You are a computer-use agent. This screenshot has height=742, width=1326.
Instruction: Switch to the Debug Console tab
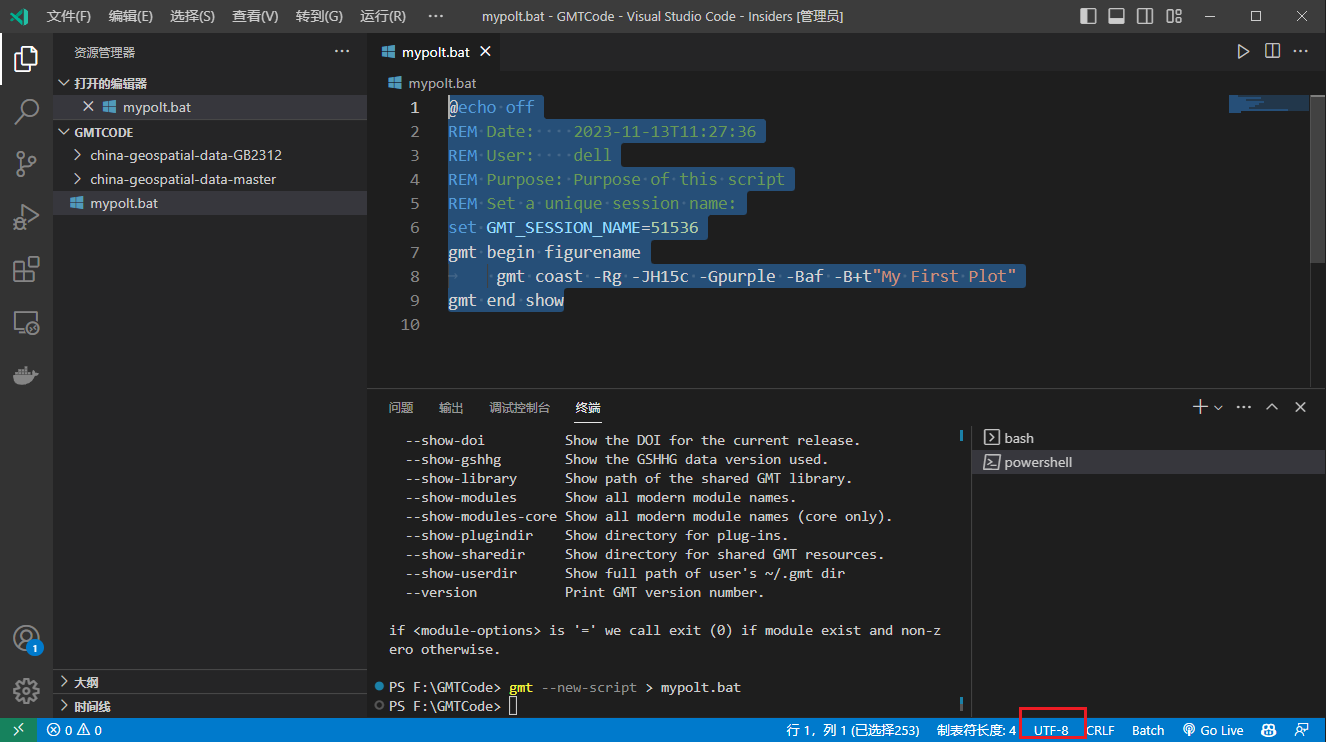pos(520,408)
